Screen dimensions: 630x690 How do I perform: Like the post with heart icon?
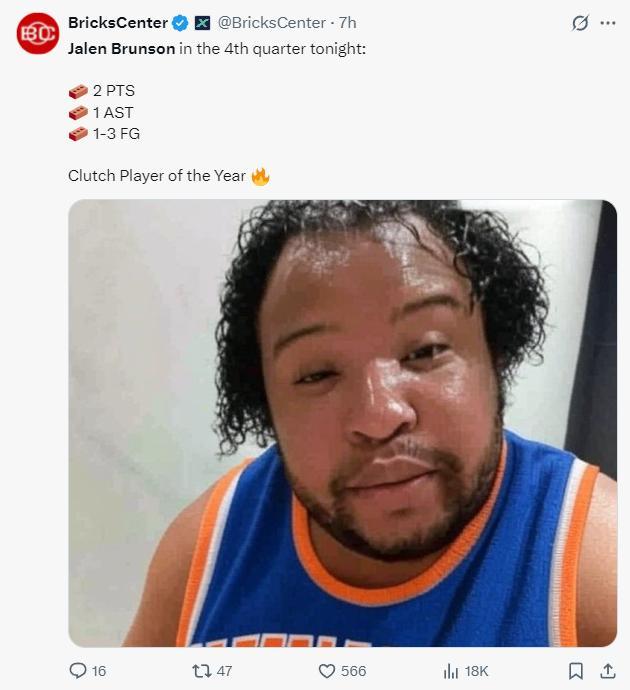tap(326, 671)
